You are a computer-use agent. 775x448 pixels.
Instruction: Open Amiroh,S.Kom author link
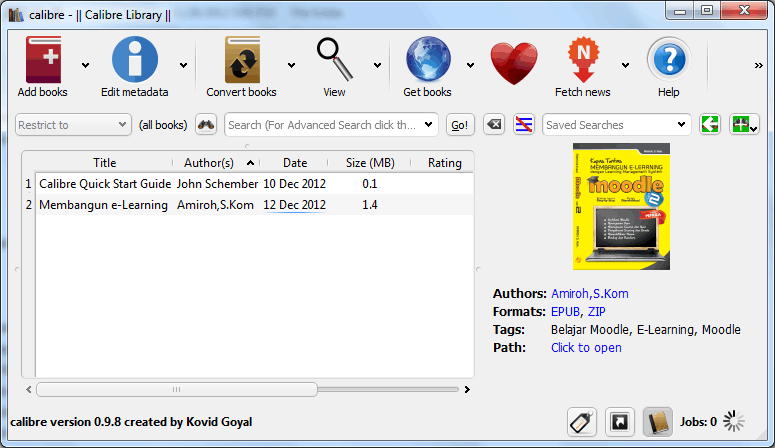(590, 294)
